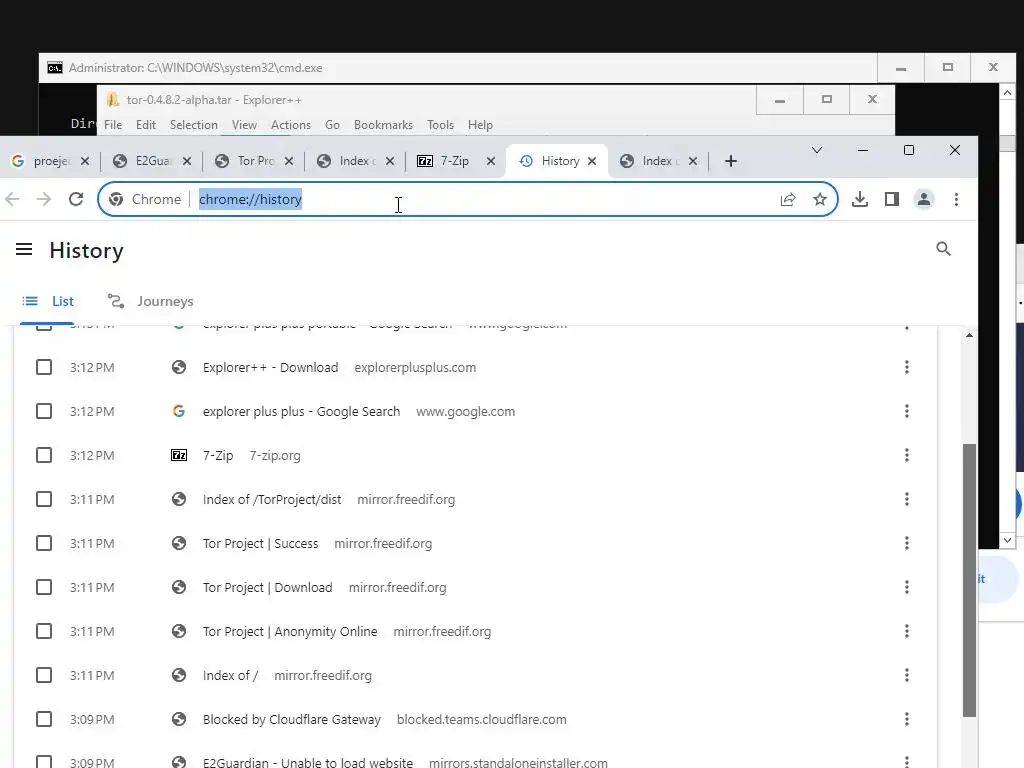Click the history list scroll up arrow

[969, 335]
